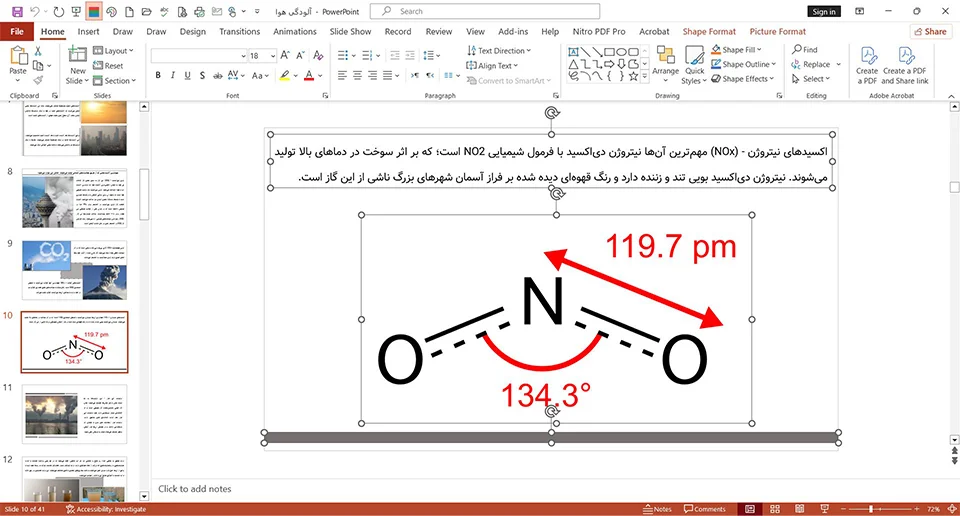
Task: Click the Search box in title bar
Action: pyautogui.click(x=485, y=11)
